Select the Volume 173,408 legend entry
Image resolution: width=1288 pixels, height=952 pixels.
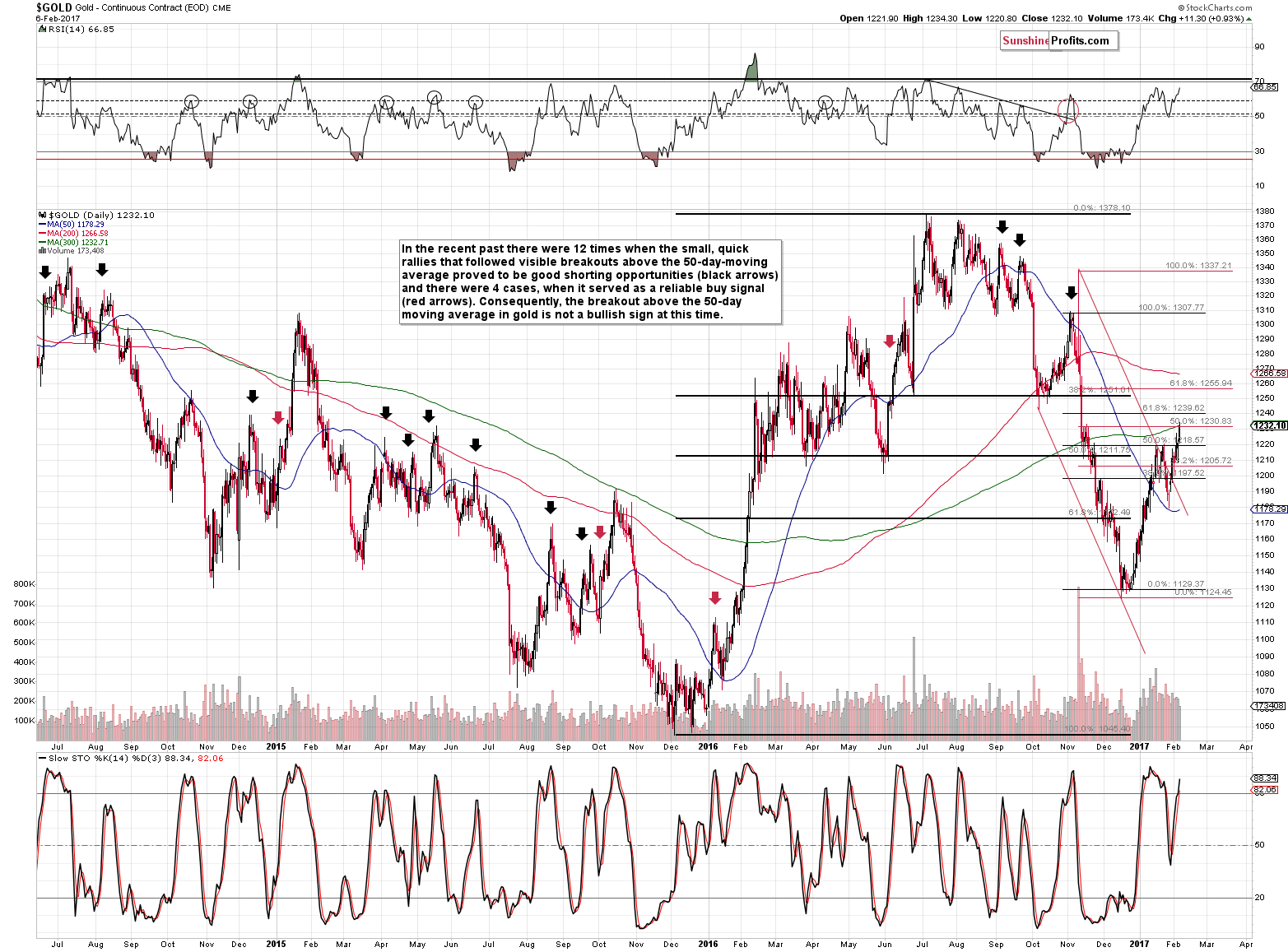pos(70,251)
